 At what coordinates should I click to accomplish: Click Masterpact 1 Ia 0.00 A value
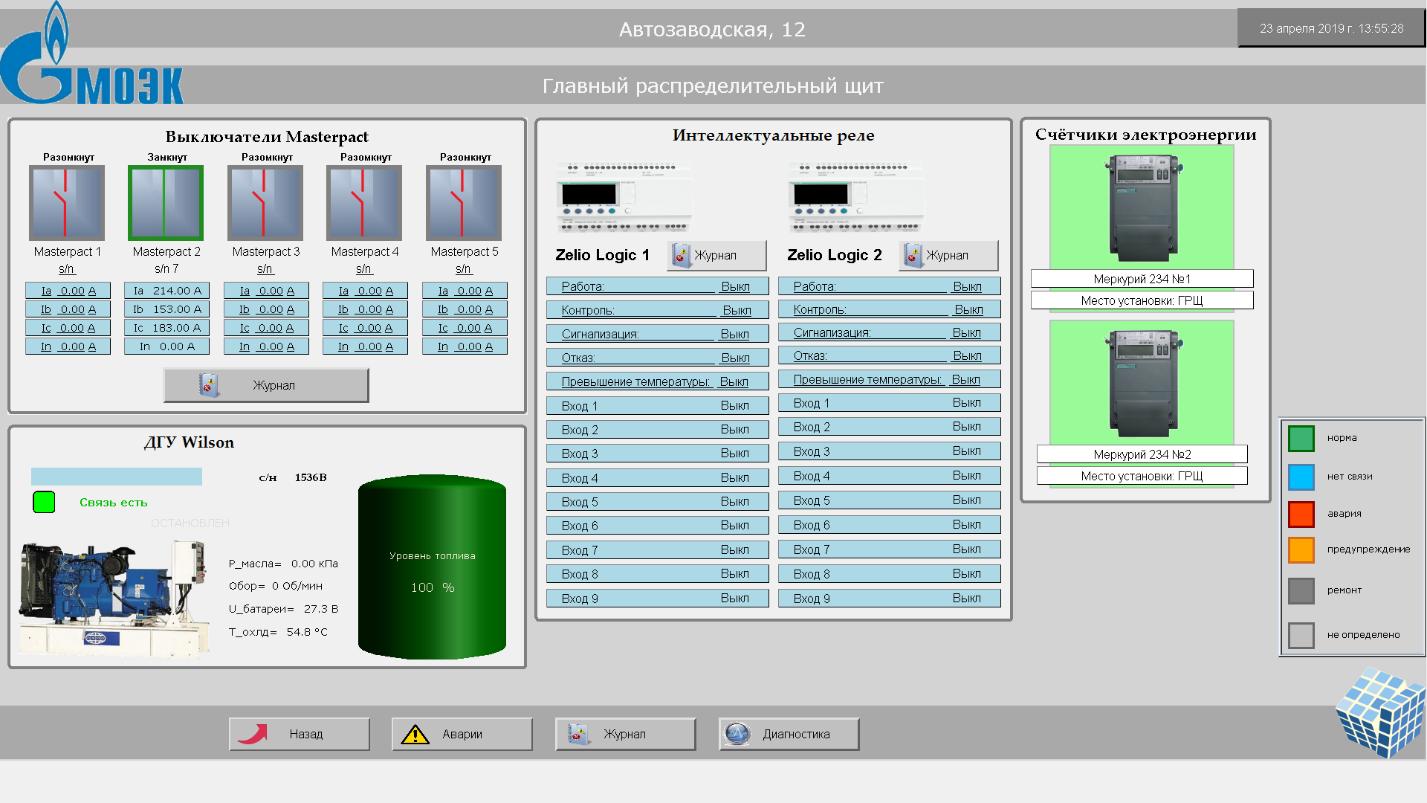tap(68, 291)
